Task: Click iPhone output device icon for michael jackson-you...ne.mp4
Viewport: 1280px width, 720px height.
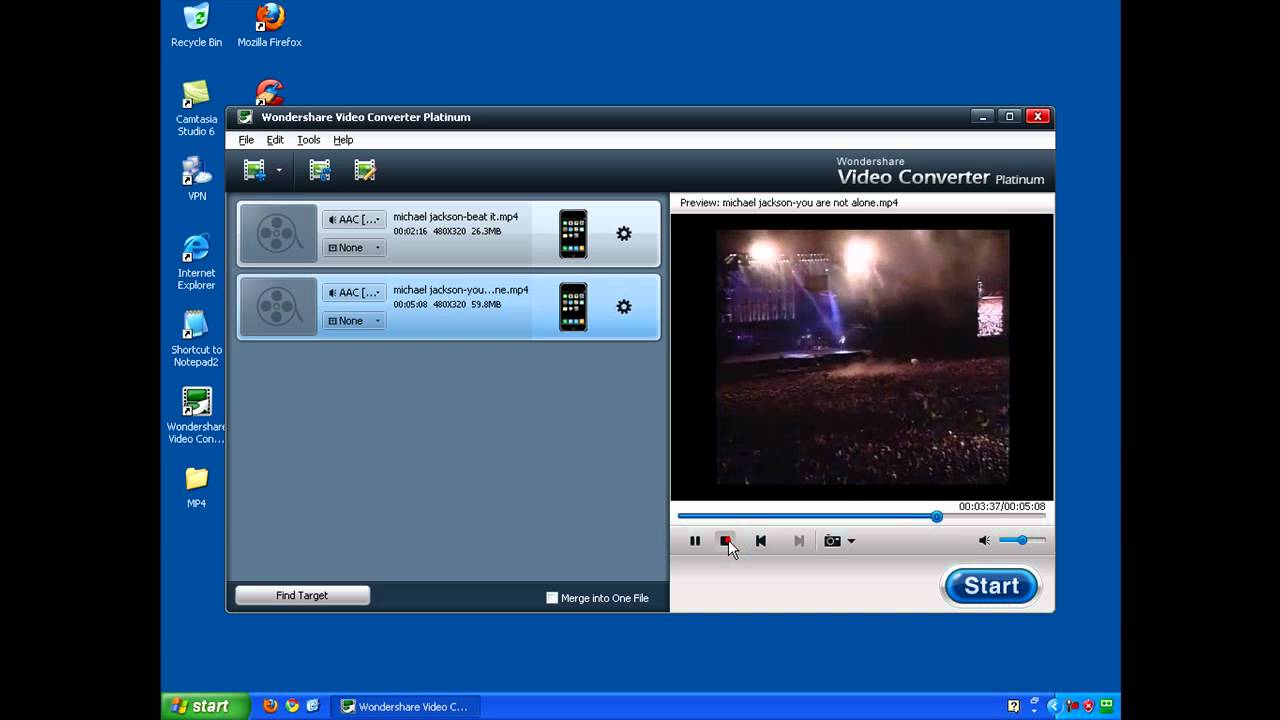Action: [x=573, y=307]
